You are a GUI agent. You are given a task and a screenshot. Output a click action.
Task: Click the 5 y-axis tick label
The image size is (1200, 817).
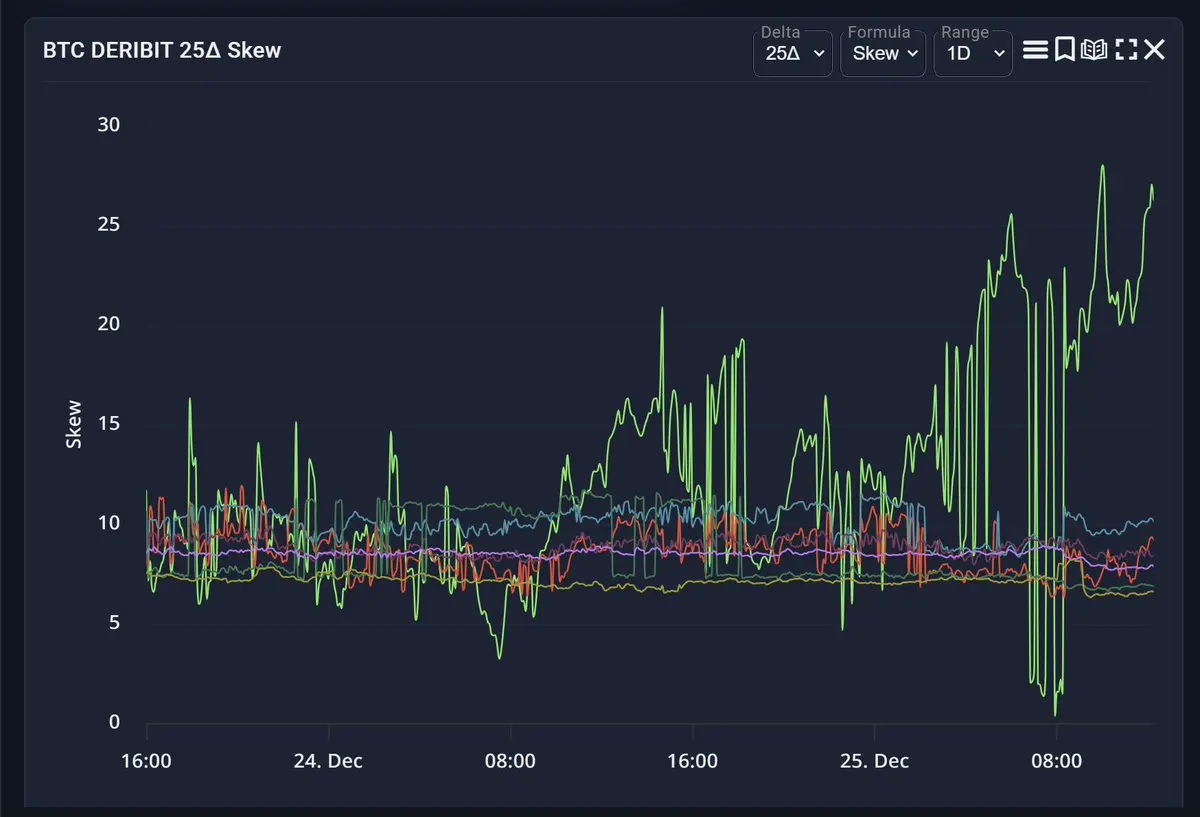coord(114,623)
